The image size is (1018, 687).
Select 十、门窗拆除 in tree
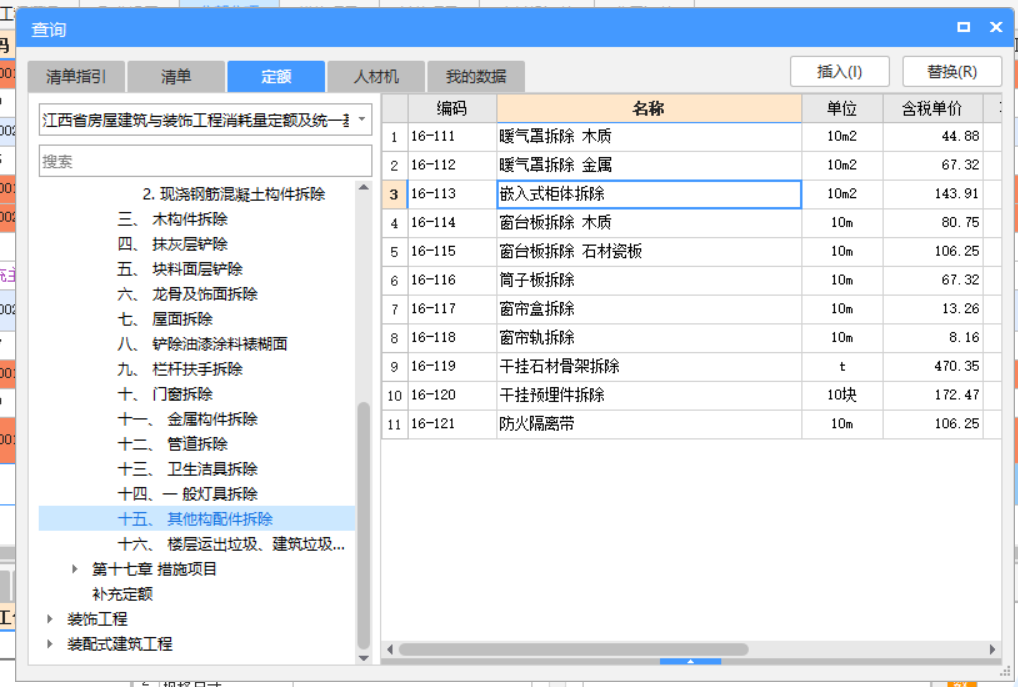click(x=165, y=394)
